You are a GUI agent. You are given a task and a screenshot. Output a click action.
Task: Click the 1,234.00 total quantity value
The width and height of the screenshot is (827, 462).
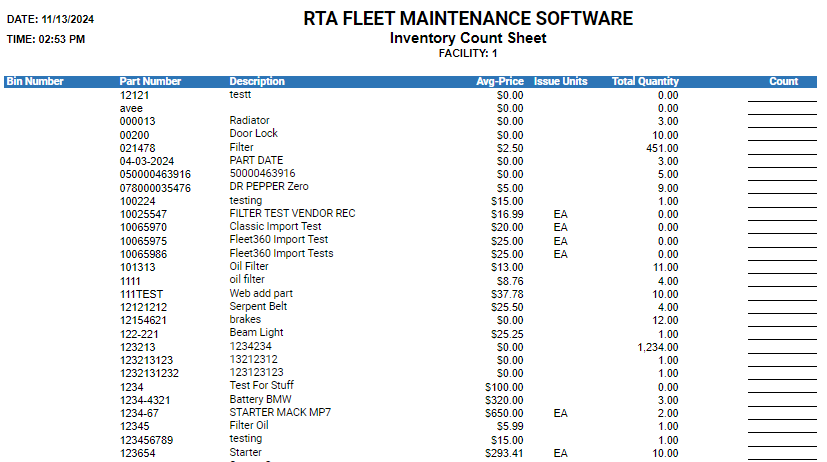click(x=657, y=347)
